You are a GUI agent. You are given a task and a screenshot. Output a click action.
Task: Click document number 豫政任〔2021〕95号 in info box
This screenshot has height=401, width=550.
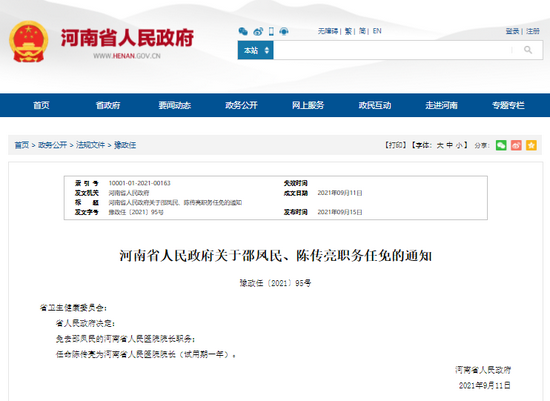[136, 212]
